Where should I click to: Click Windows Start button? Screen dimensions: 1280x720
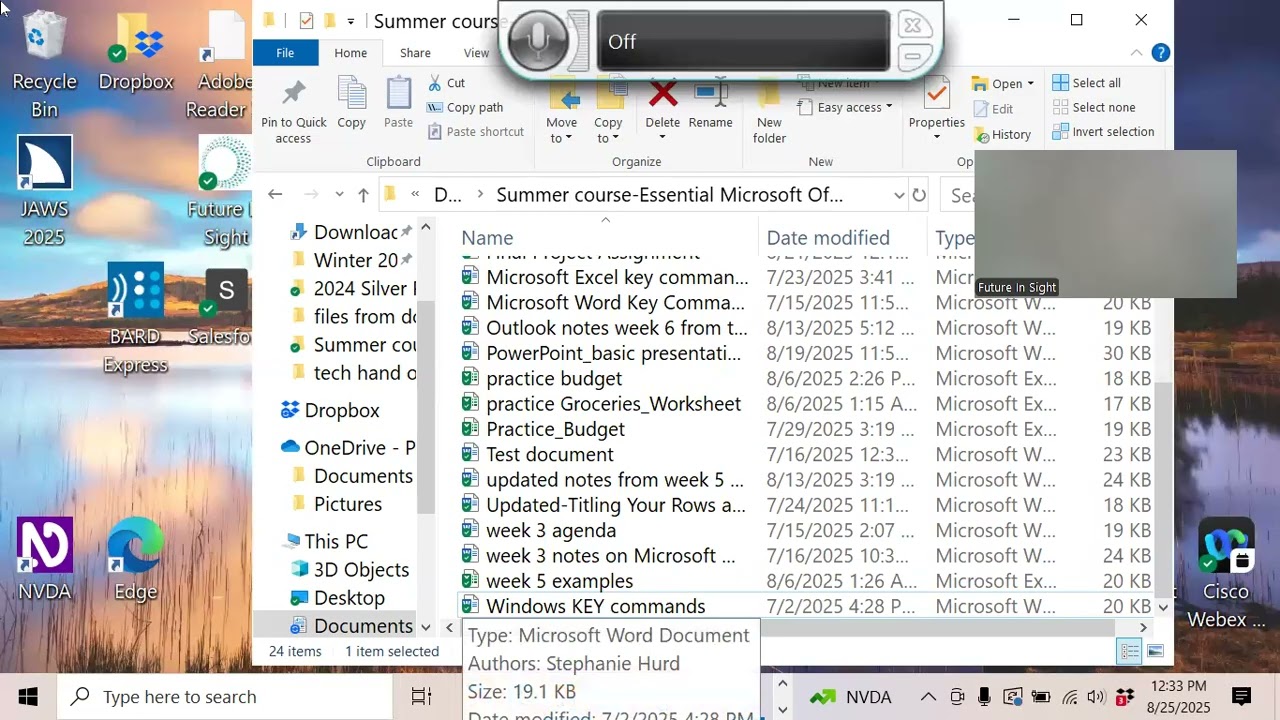[x=27, y=697]
